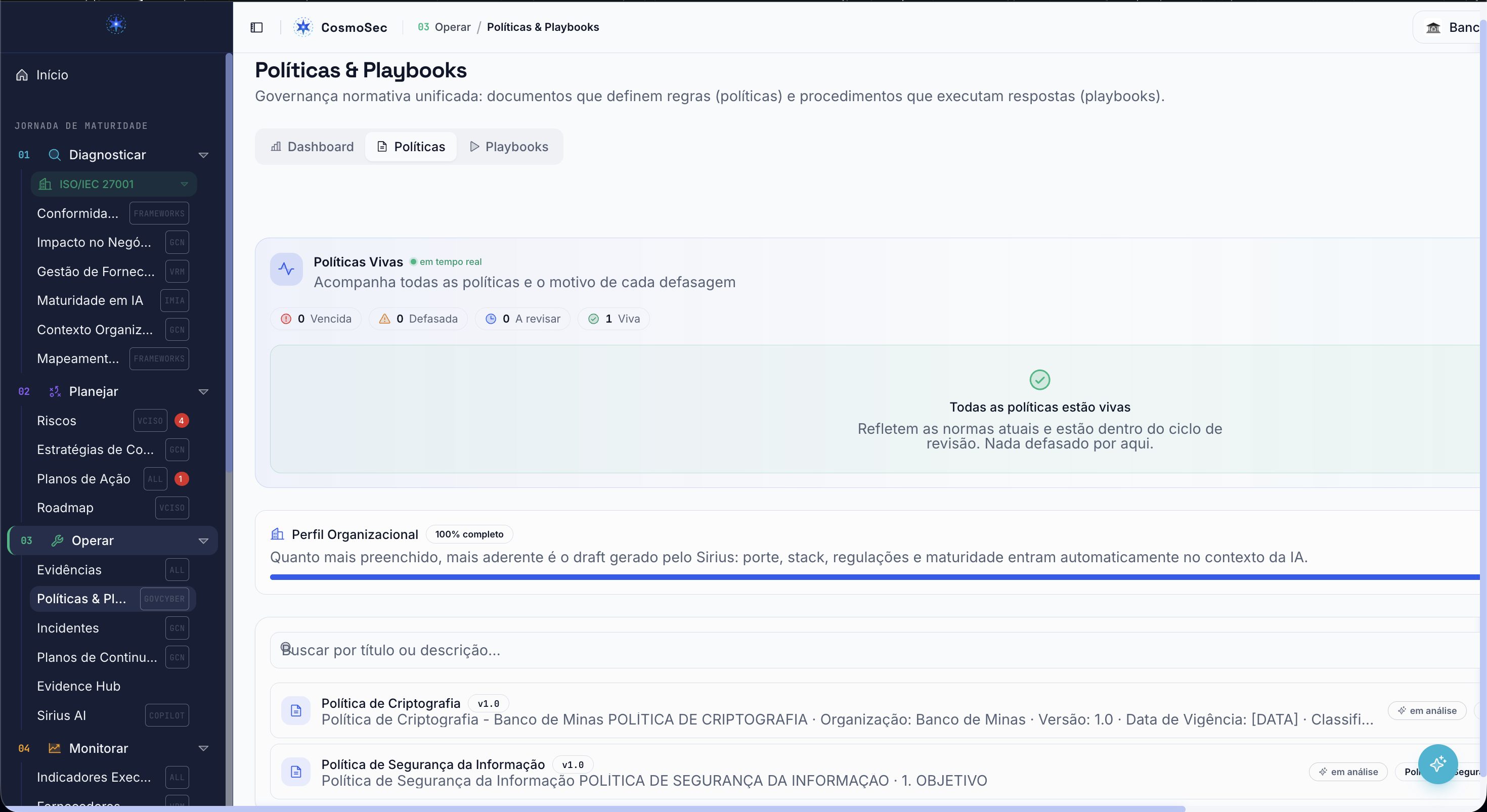Click the Política de Criptografia document icon
The width and height of the screenshot is (1487, 812).
pos(296,710)
